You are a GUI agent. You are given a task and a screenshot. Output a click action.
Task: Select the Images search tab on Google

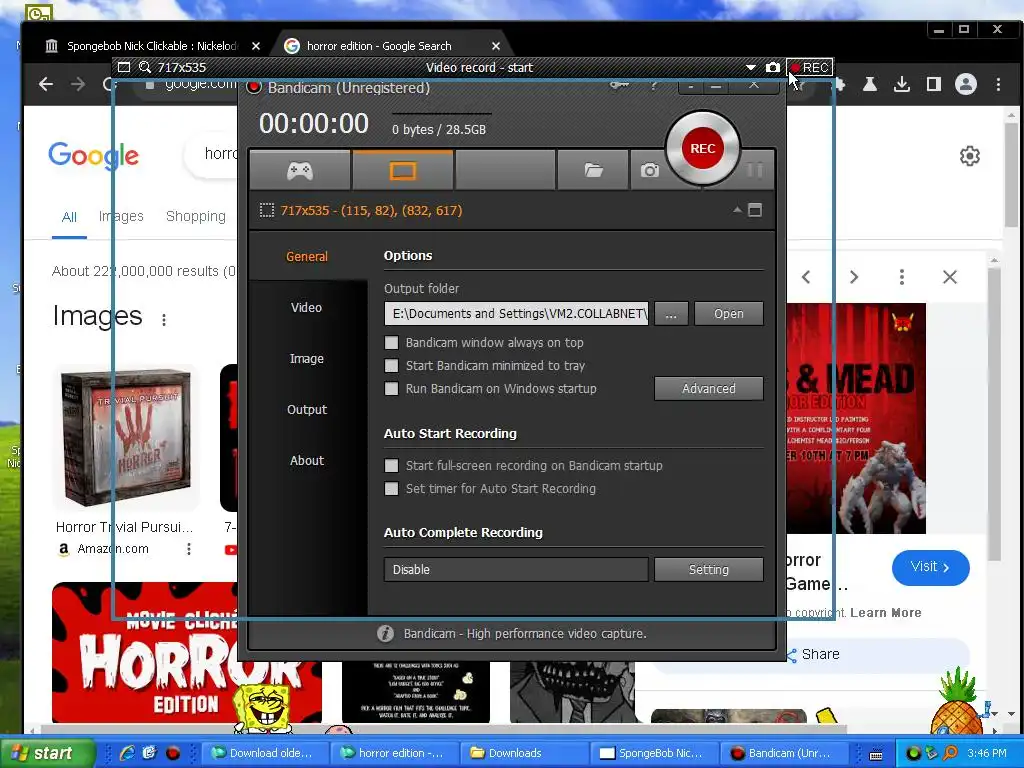pos(121,216)
